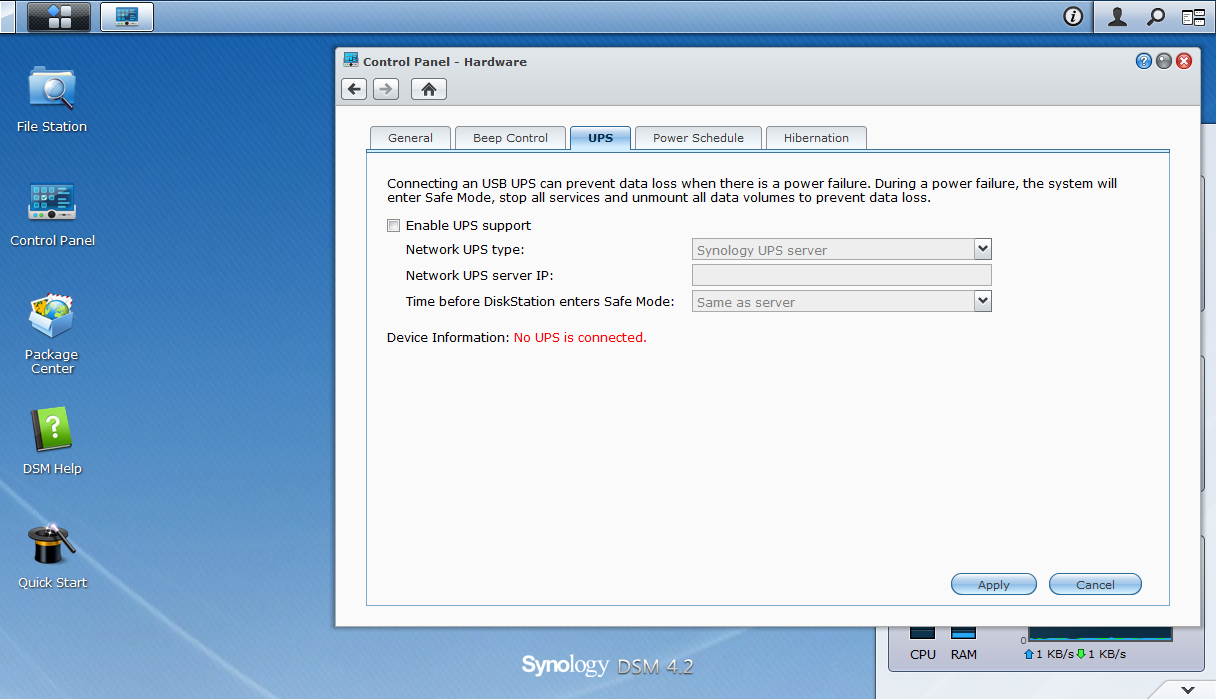Image resolution: width=1216 pixels, height=699 pixels.
Task: Open DSM Help desktop icon
Action: [52, 442]
